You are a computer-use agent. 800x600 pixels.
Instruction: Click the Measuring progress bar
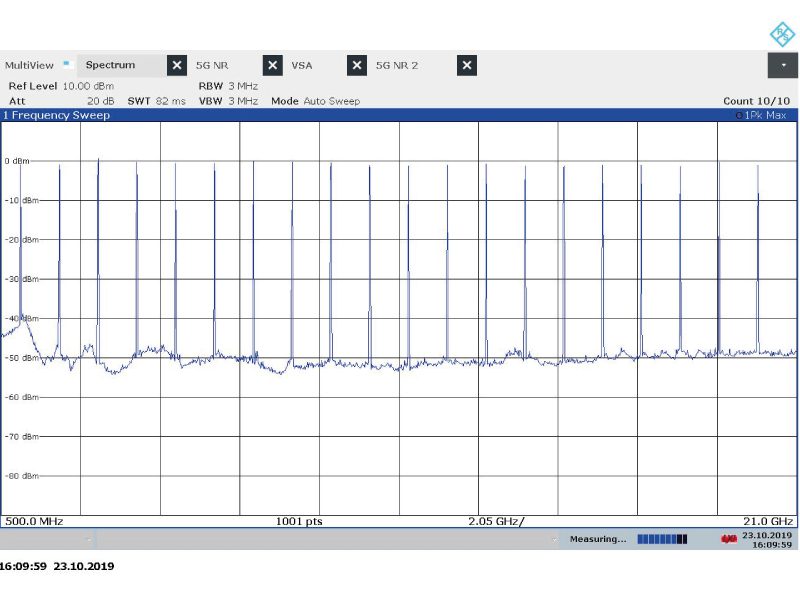click(x=662, y=539)
